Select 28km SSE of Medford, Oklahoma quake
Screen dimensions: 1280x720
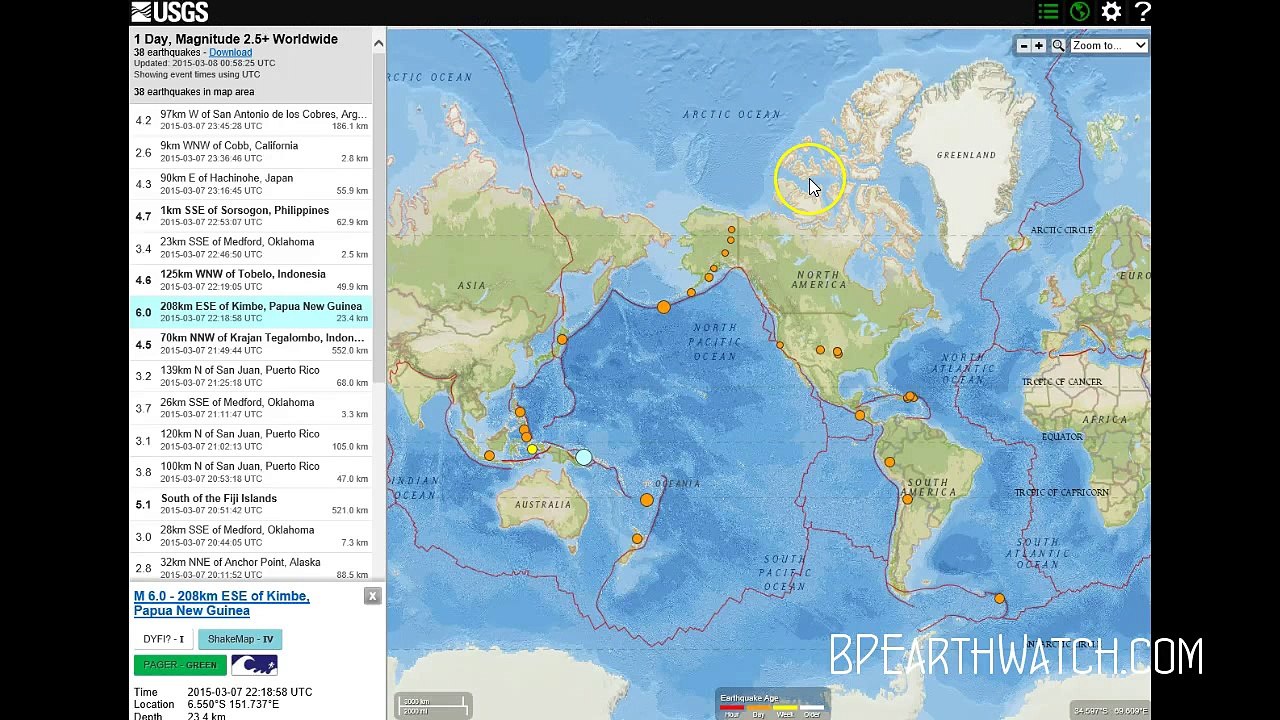pos(251,536)
